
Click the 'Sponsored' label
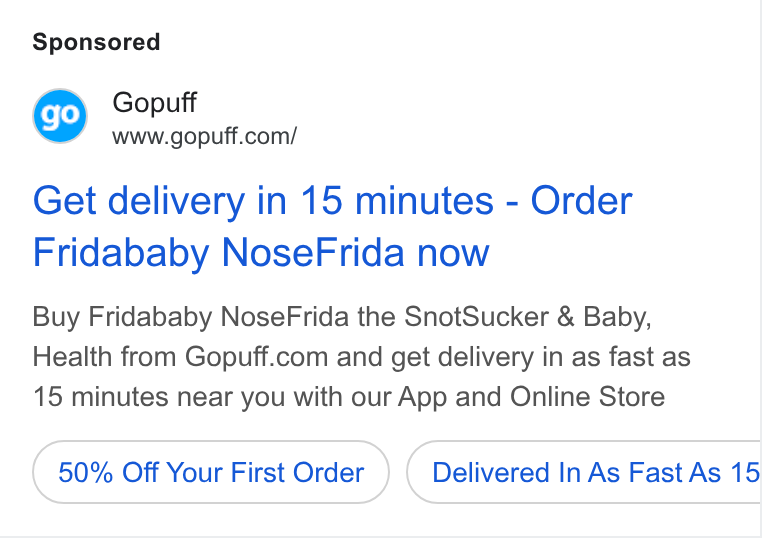coord(96,42)
